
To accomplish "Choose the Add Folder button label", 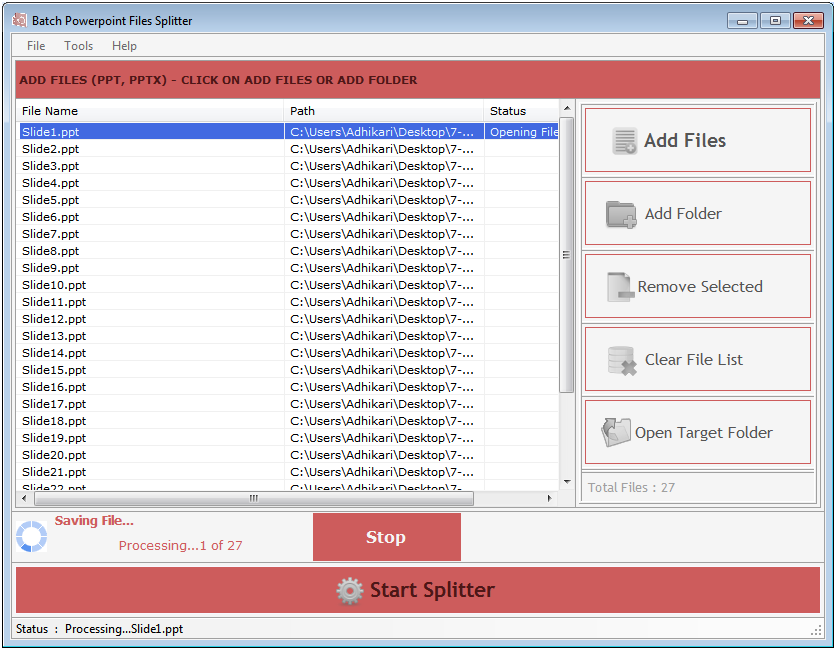I will [683, 214].
